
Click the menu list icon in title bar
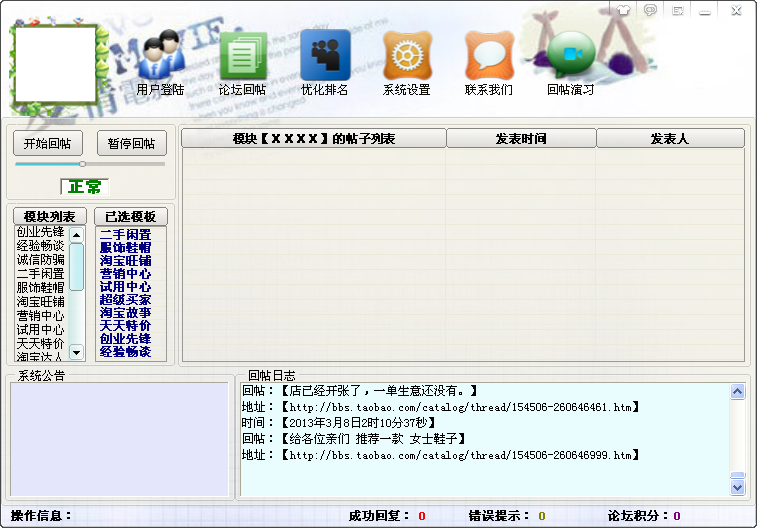click(678, 10)
